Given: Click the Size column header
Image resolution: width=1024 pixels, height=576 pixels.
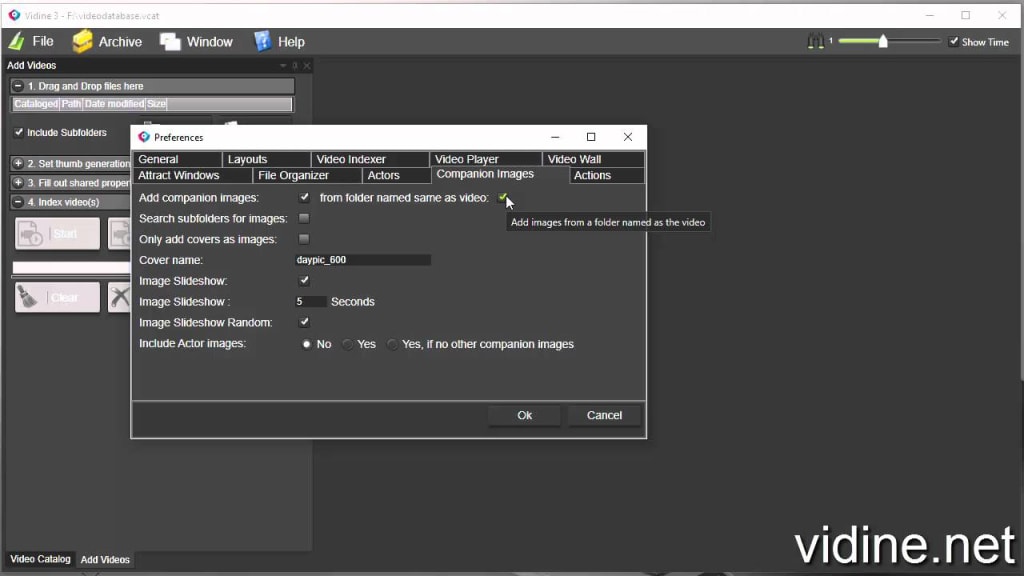Looking at the screenshot, I should (x=156, y=104).
